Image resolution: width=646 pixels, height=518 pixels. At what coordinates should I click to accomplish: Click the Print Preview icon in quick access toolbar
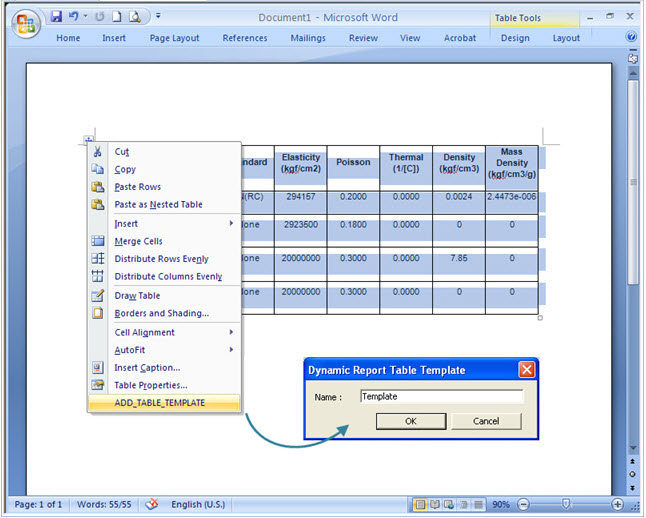pyautogui.click(x=136, y=17)
